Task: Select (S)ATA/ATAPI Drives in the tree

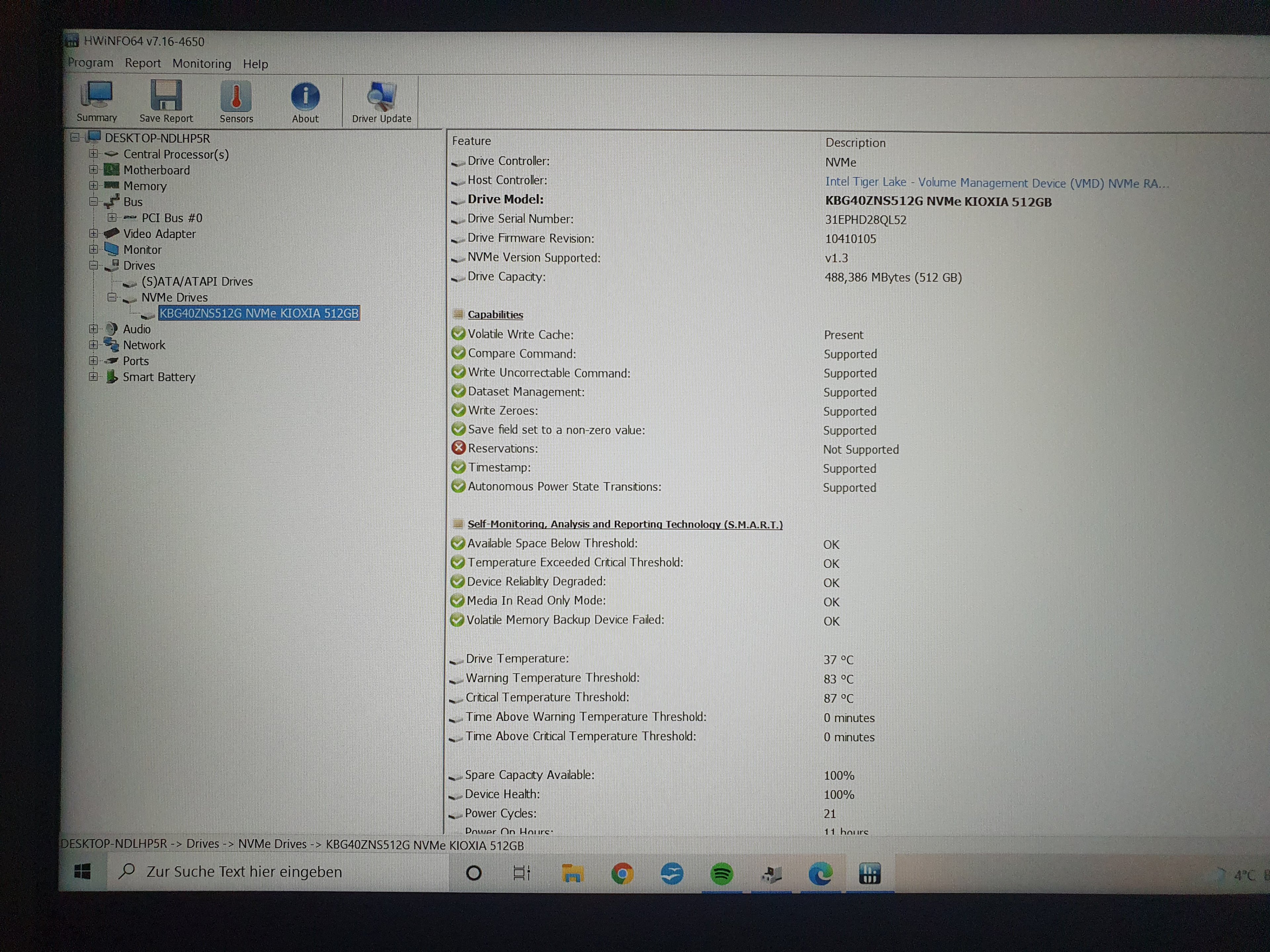Action: pyautogui.click(x=197, y=281)
